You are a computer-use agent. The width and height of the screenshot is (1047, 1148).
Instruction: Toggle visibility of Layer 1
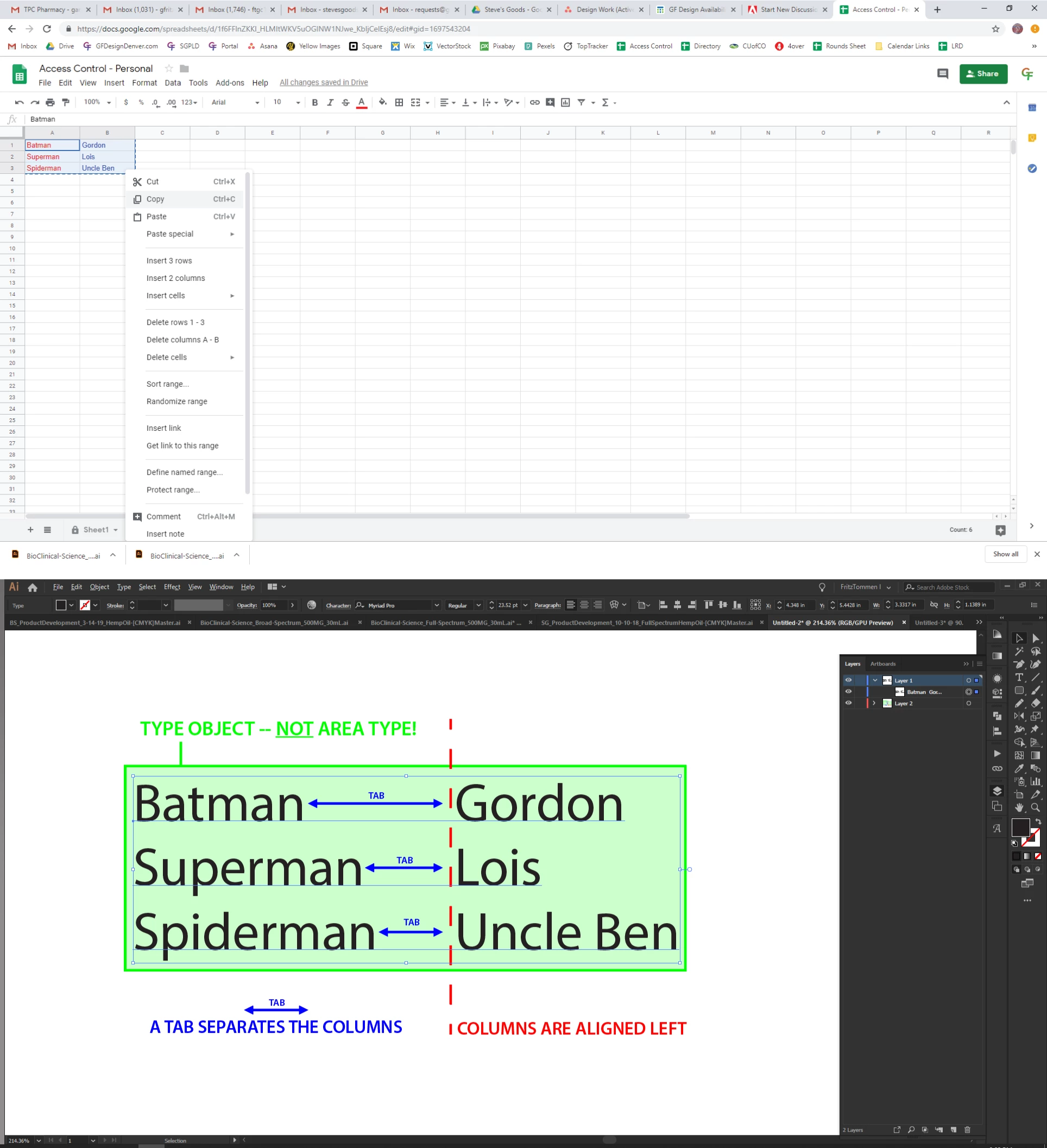point(848,680)
